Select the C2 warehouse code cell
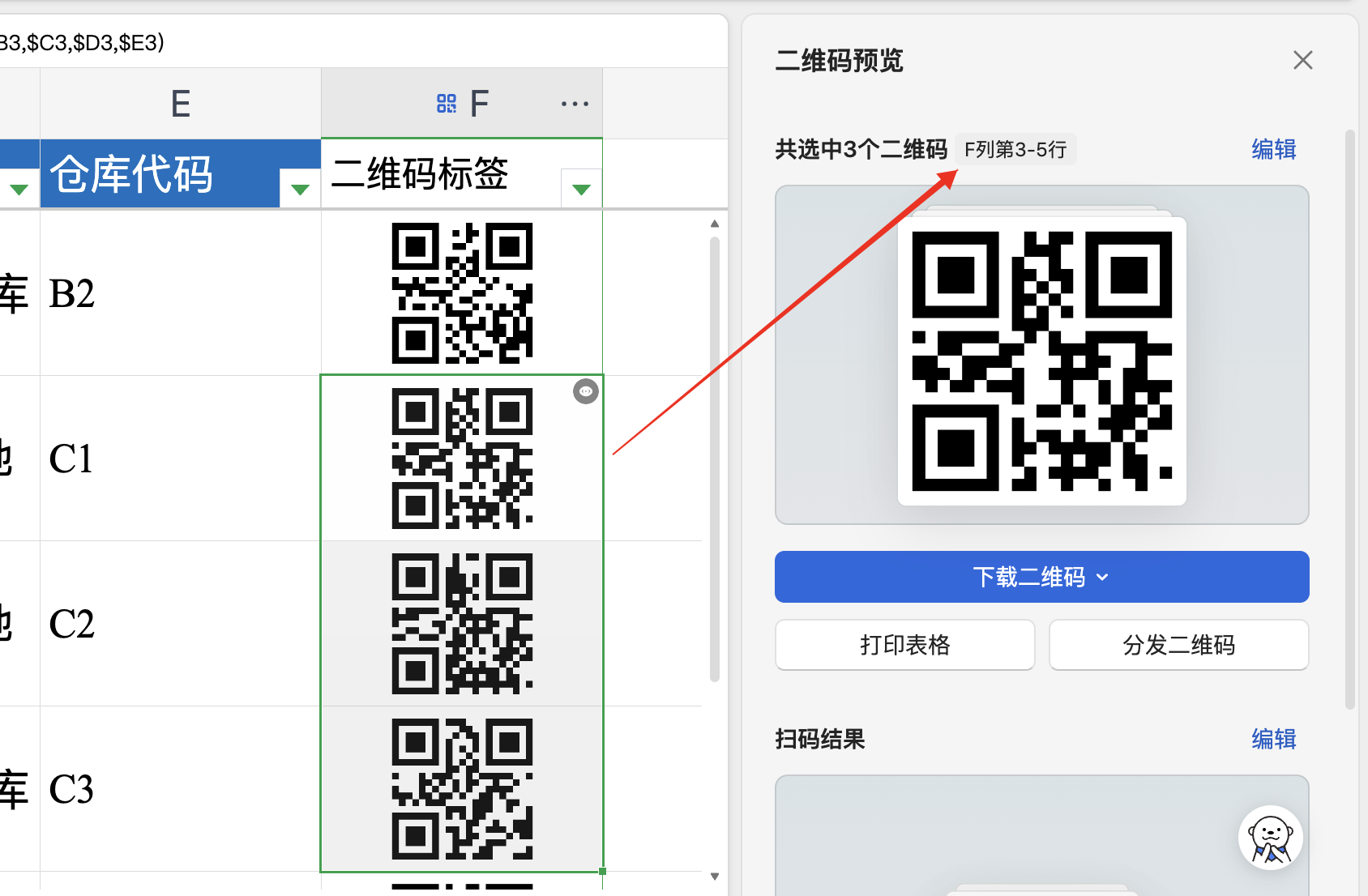This screenshot has width=1368, height=896. tap(181, 624)
